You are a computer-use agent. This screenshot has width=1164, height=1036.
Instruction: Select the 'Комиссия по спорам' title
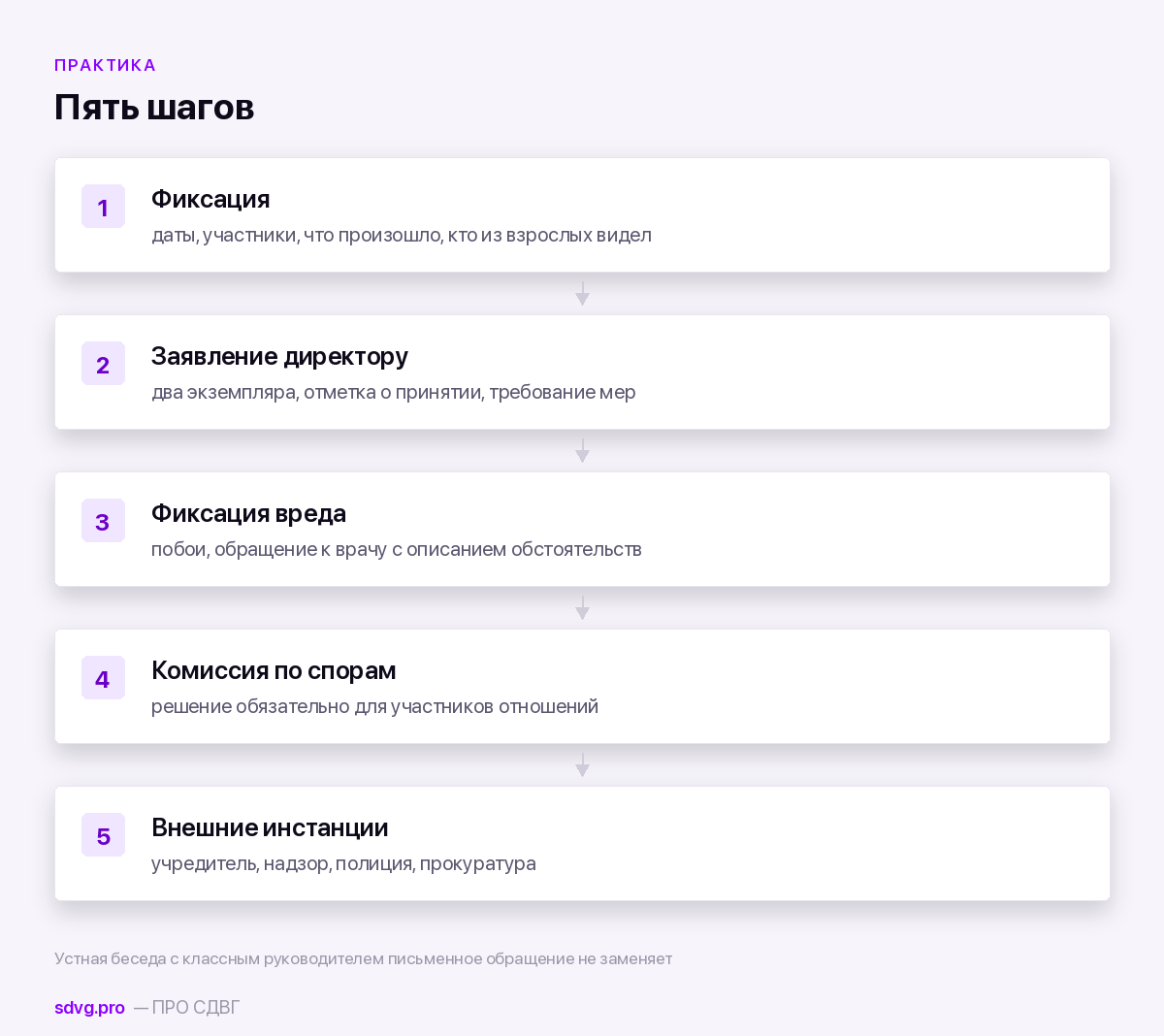pyautogui.click(x=274, y=671)
